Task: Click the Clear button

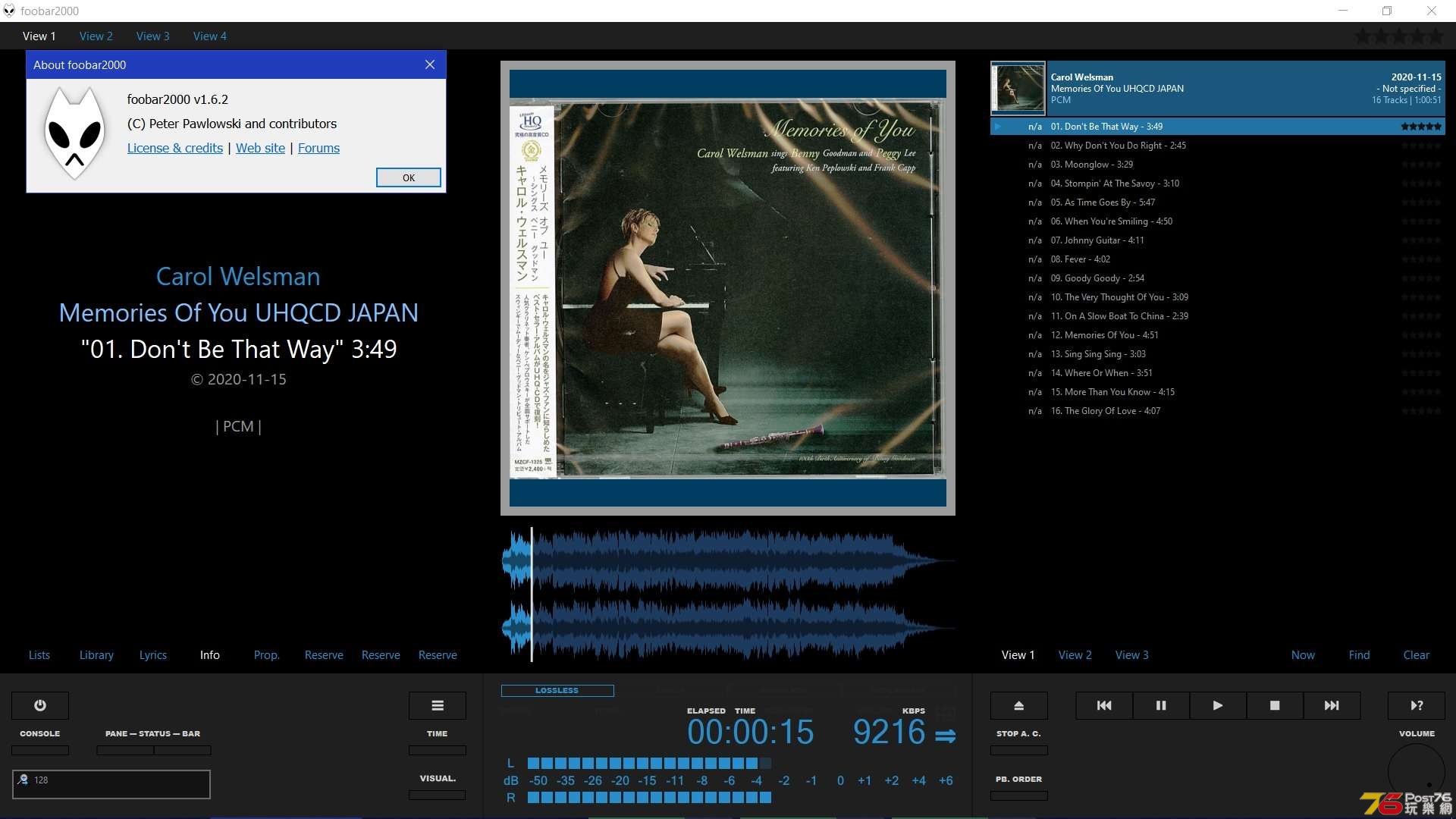Action: tap(1417, 654)
